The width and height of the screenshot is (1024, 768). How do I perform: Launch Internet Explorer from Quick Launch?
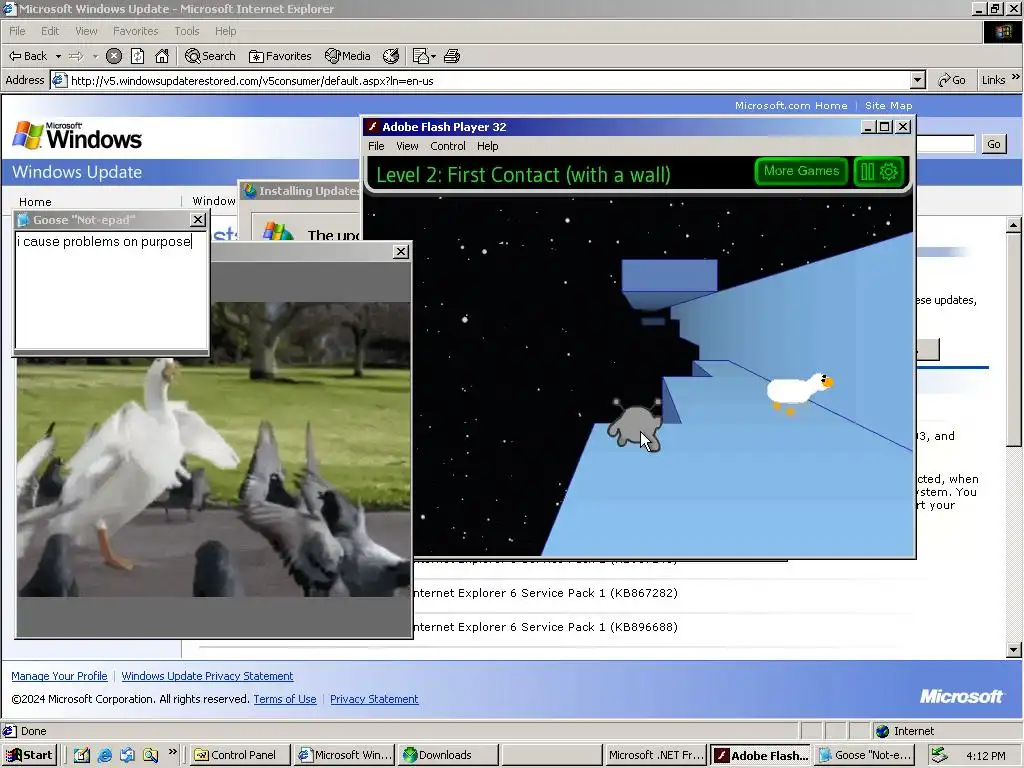tap(104, 755)
